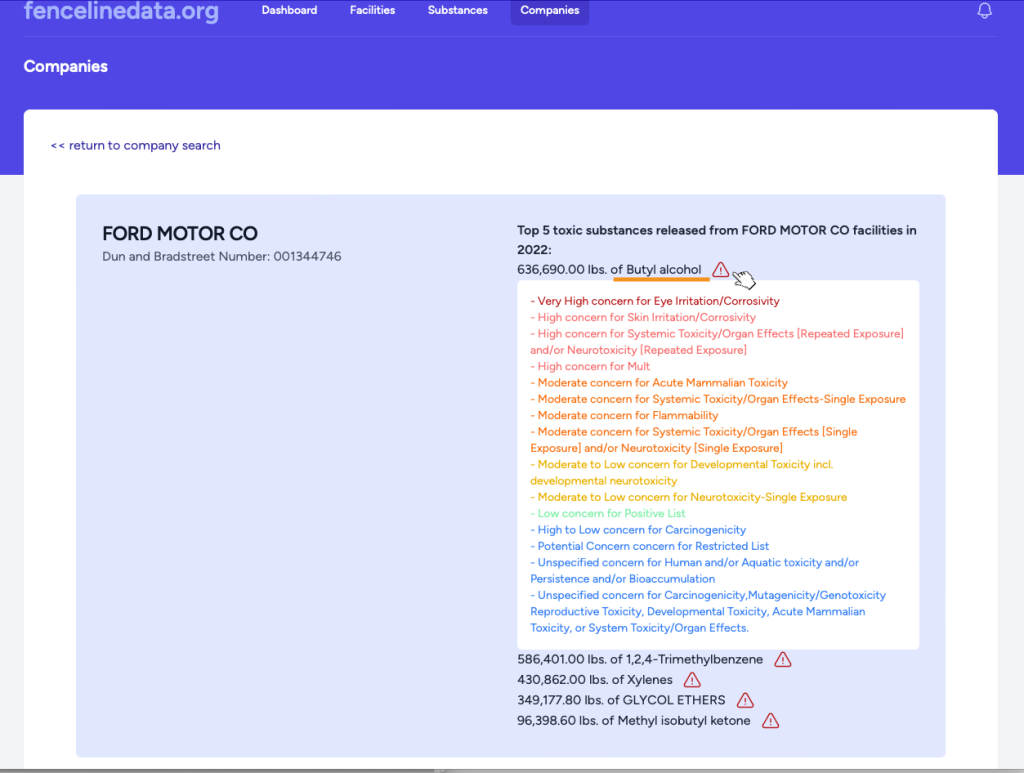Click the Xylenes warning triangle icon
The width and height of the screenshot is (1024, 773).
click(x=692, y=680)
